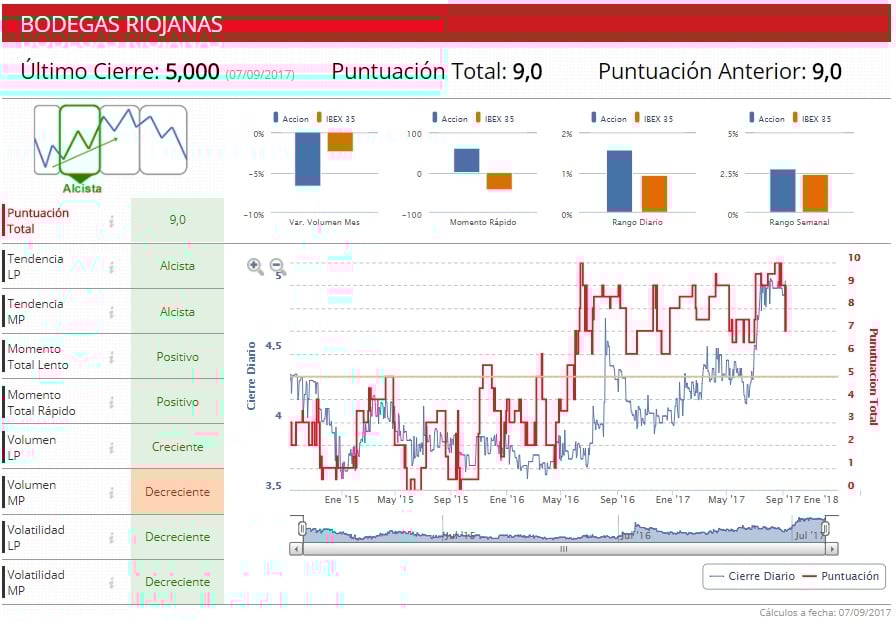Click the blue Accion bar in Rango Semanal
Viewport: 896px width, 622px height.
[783, 191]
